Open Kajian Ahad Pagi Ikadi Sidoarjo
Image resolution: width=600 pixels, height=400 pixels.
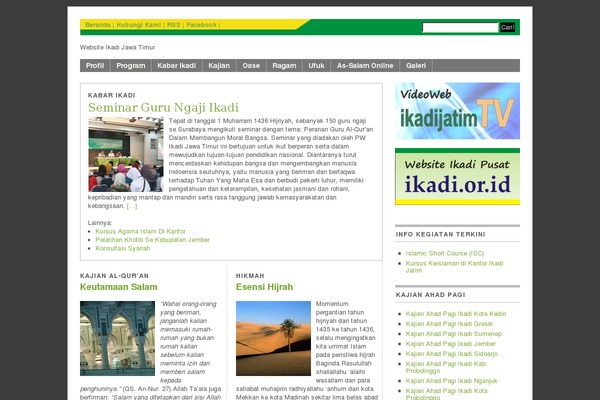[452, 354]
